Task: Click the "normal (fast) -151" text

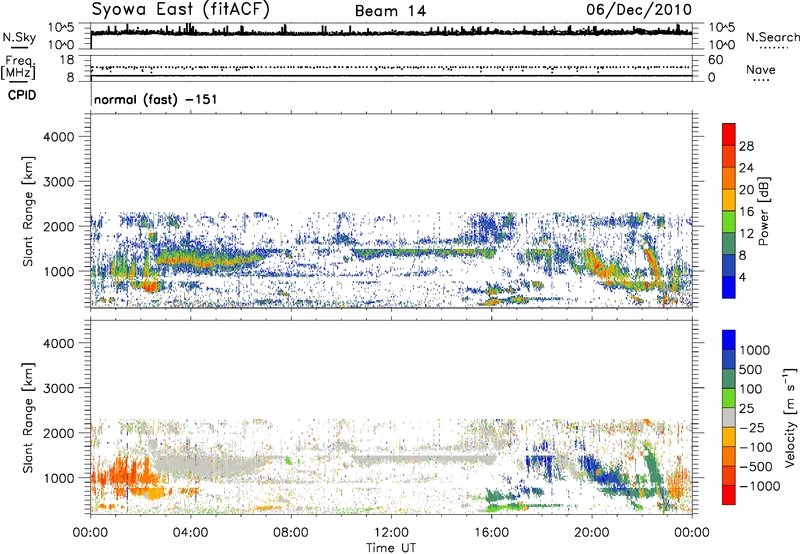Action: point(156,99)
